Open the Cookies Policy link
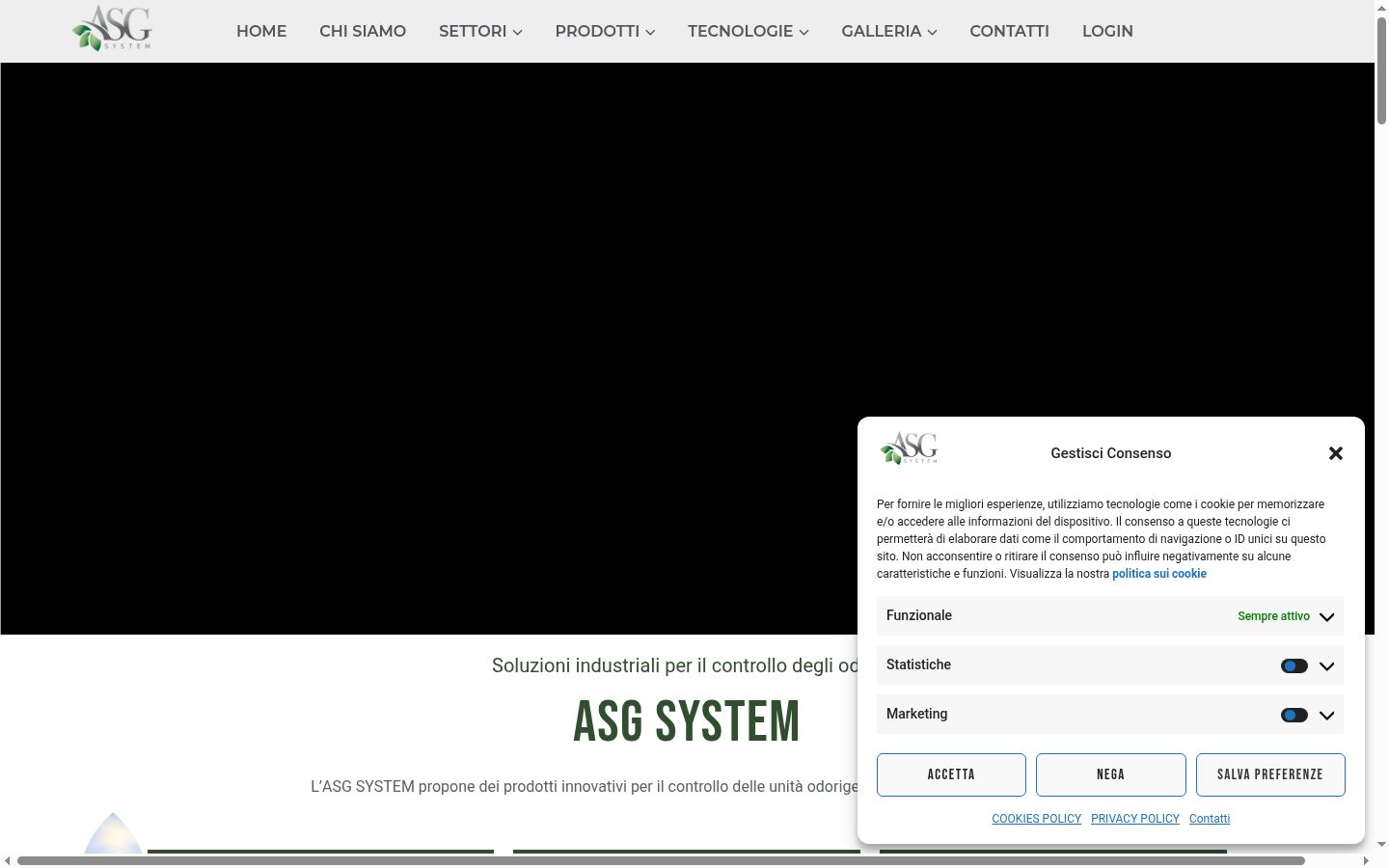The image size is (1389, 868). (x=1037, y=819)
